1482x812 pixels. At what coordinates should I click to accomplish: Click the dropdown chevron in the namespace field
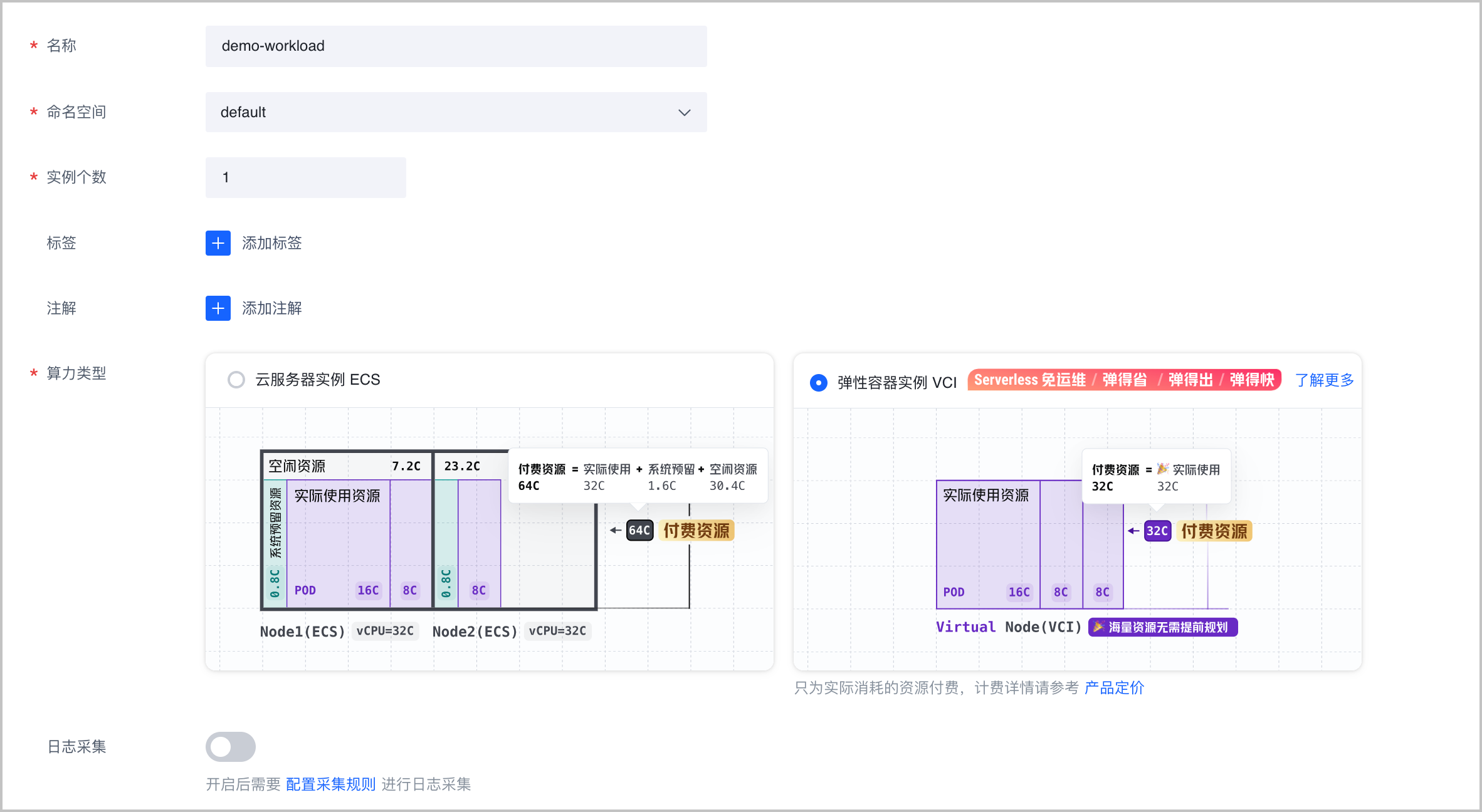685,113
